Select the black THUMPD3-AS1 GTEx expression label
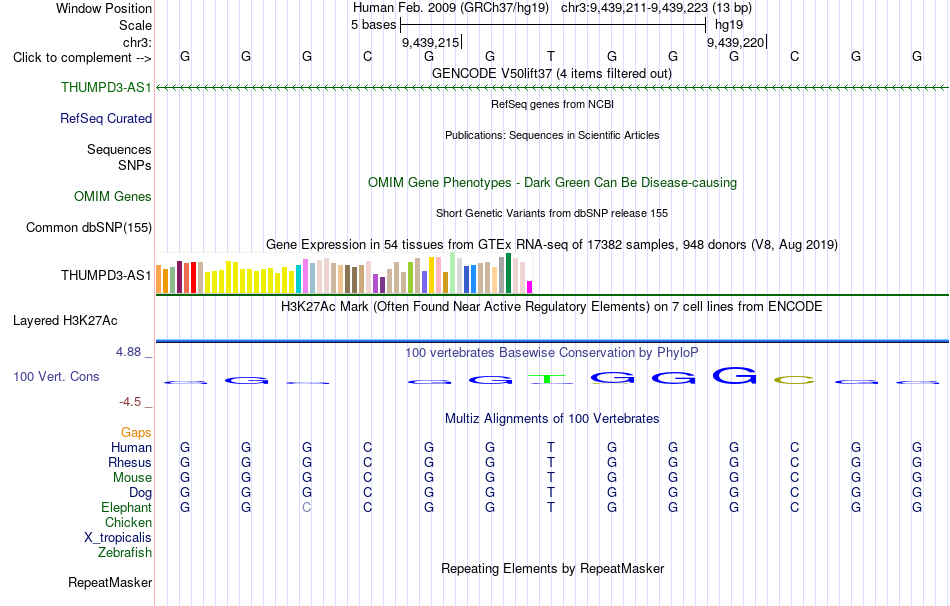Viewport: 950px width, 606px height. click(106, 275)
